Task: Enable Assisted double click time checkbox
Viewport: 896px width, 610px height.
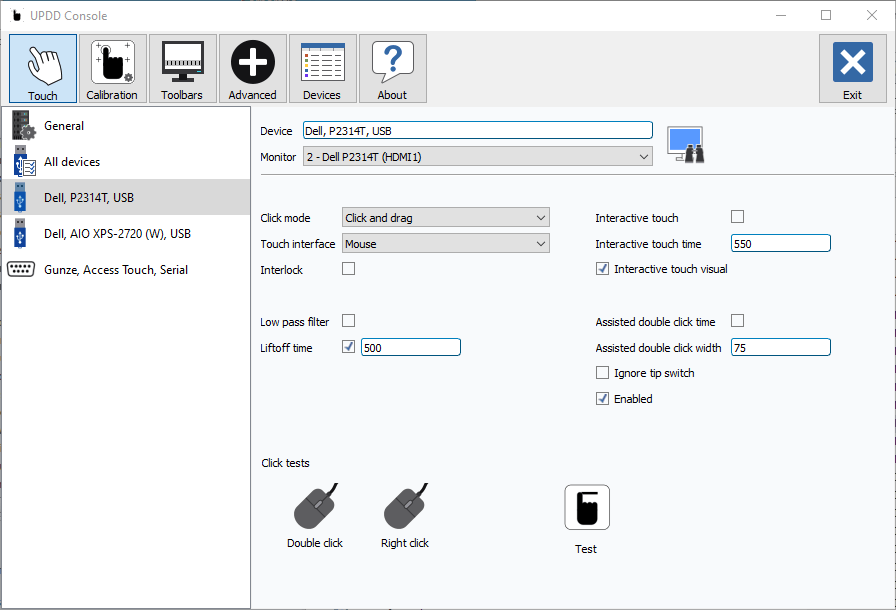Action: (738, 320)
